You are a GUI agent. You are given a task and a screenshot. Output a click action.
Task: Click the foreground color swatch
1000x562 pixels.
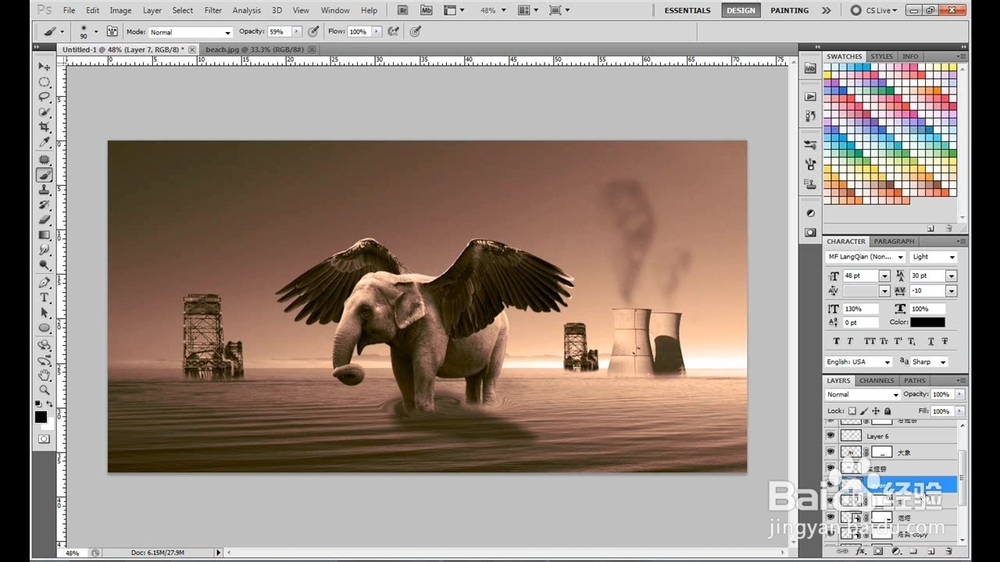(41, 417)
